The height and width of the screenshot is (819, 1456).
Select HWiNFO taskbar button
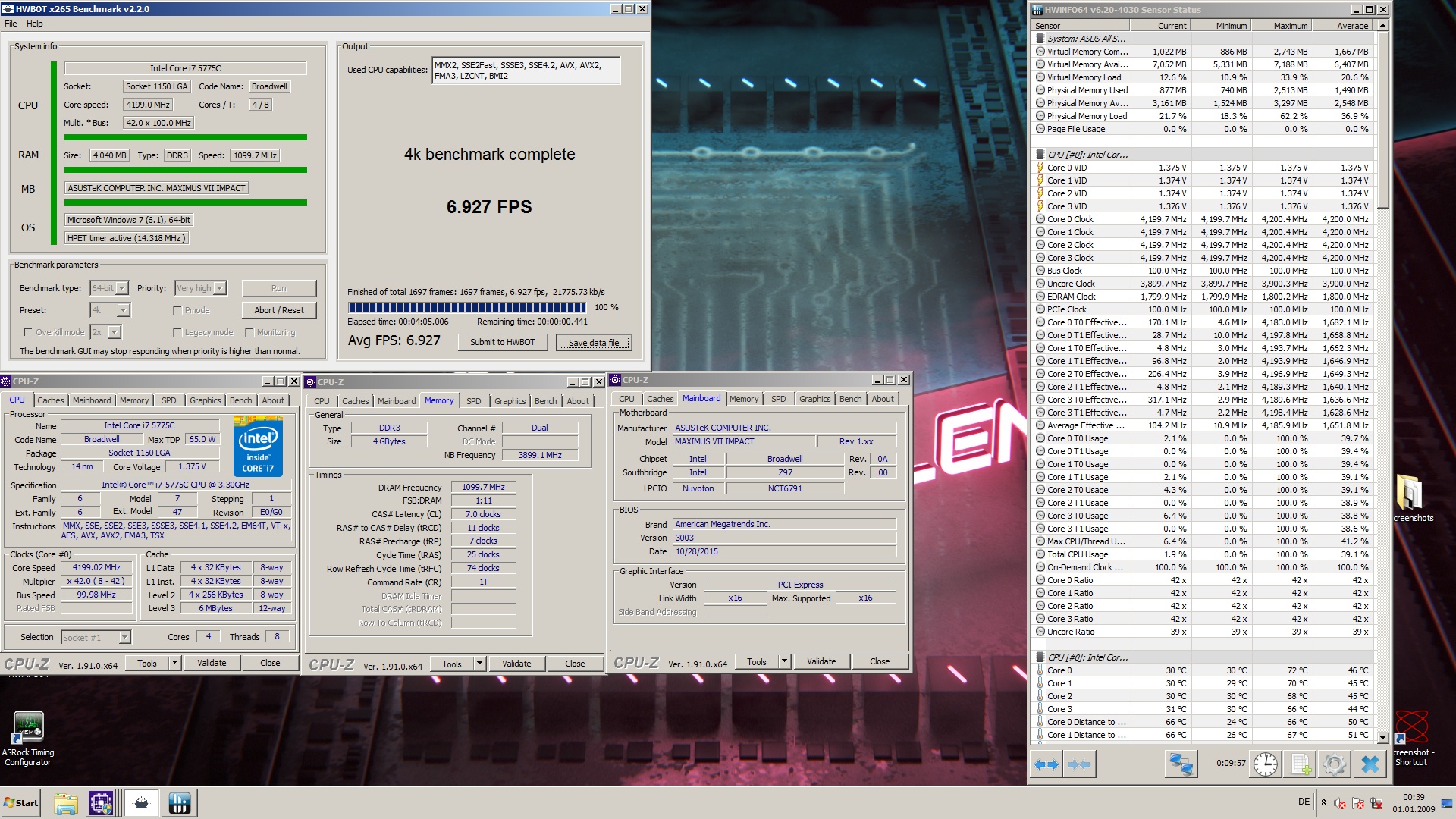point(180,803)
